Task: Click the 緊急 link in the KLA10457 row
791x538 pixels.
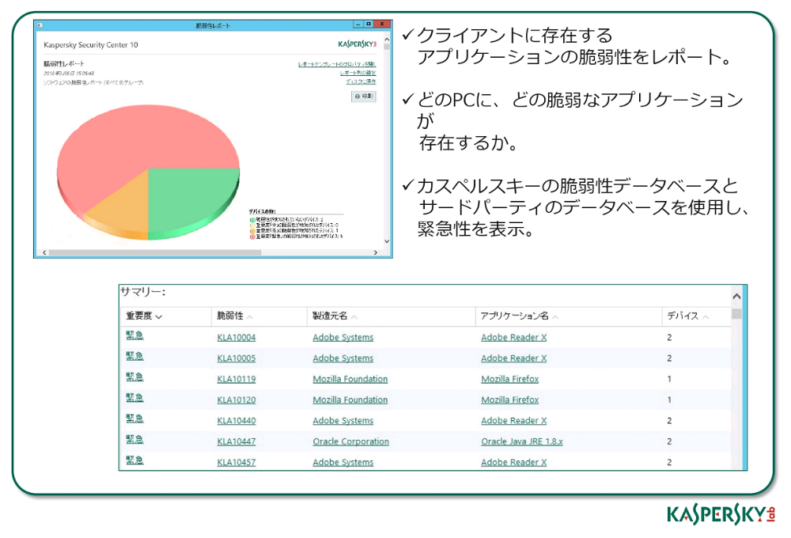Action: tap(135, 460)
